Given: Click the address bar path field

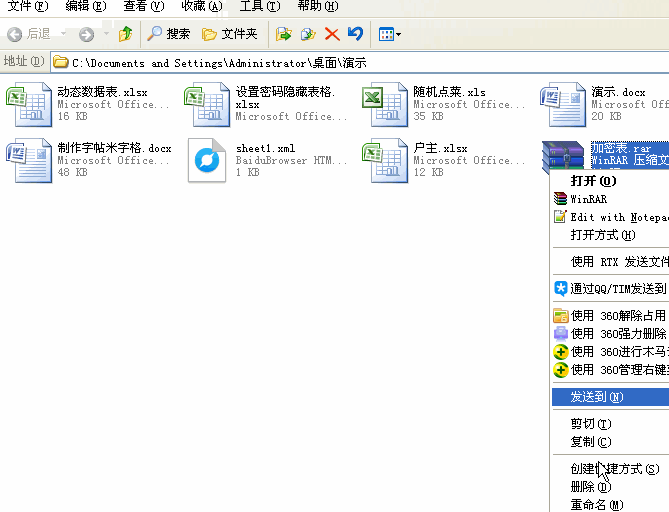Looking at the screenshot, I should [360, 63].
